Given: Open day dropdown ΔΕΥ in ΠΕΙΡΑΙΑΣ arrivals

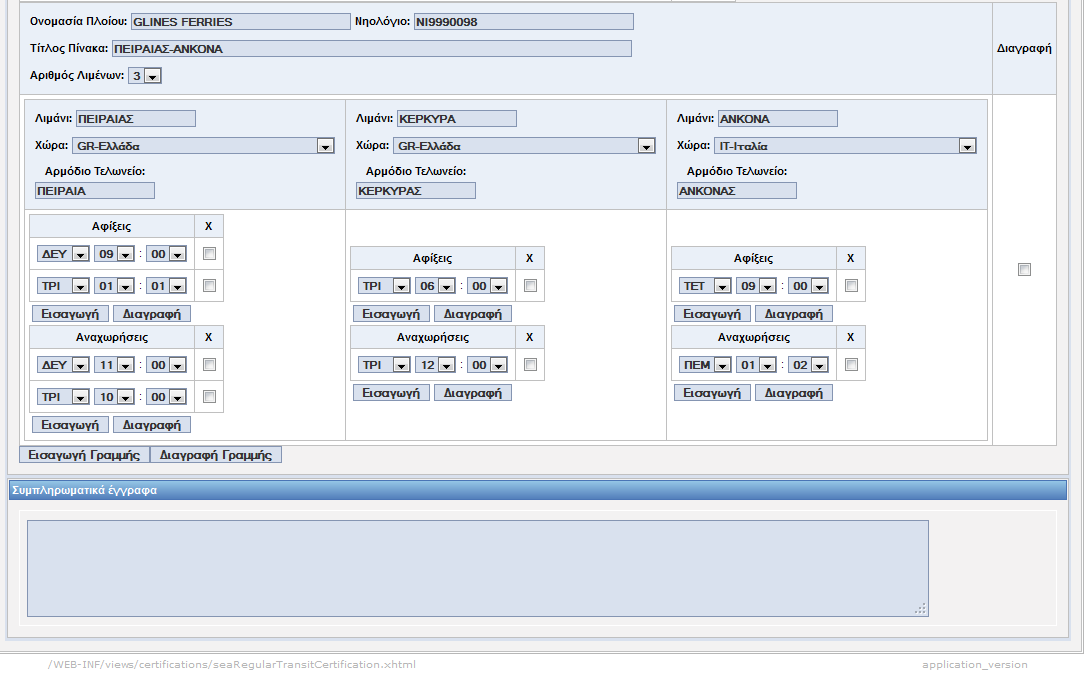Looking at the screenshot, I should (63, 254).
